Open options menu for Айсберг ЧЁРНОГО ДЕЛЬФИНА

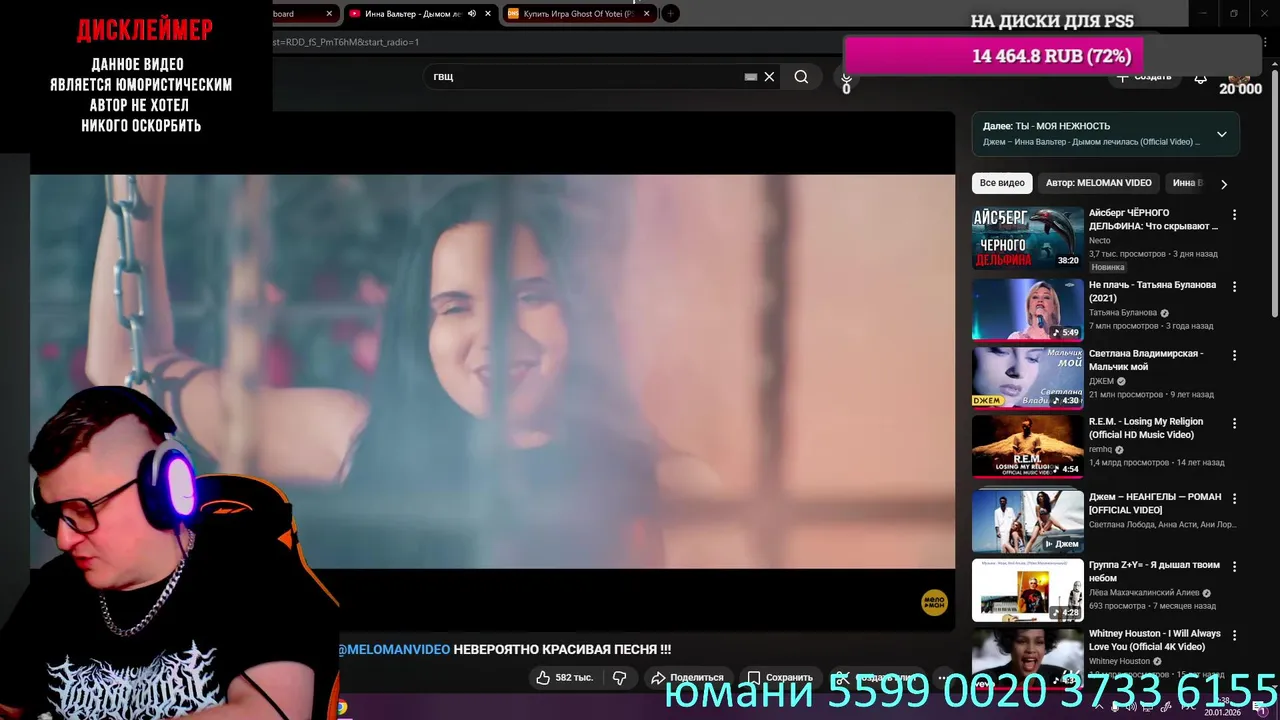(x=1234, y=215)
